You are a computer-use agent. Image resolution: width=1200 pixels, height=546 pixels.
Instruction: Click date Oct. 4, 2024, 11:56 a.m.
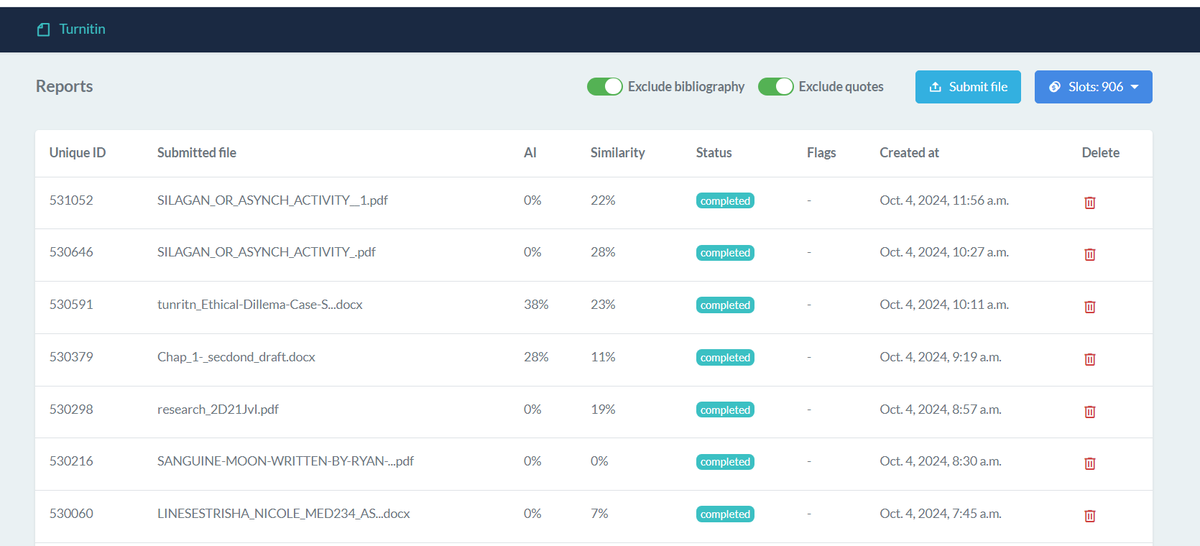point(944,200)
